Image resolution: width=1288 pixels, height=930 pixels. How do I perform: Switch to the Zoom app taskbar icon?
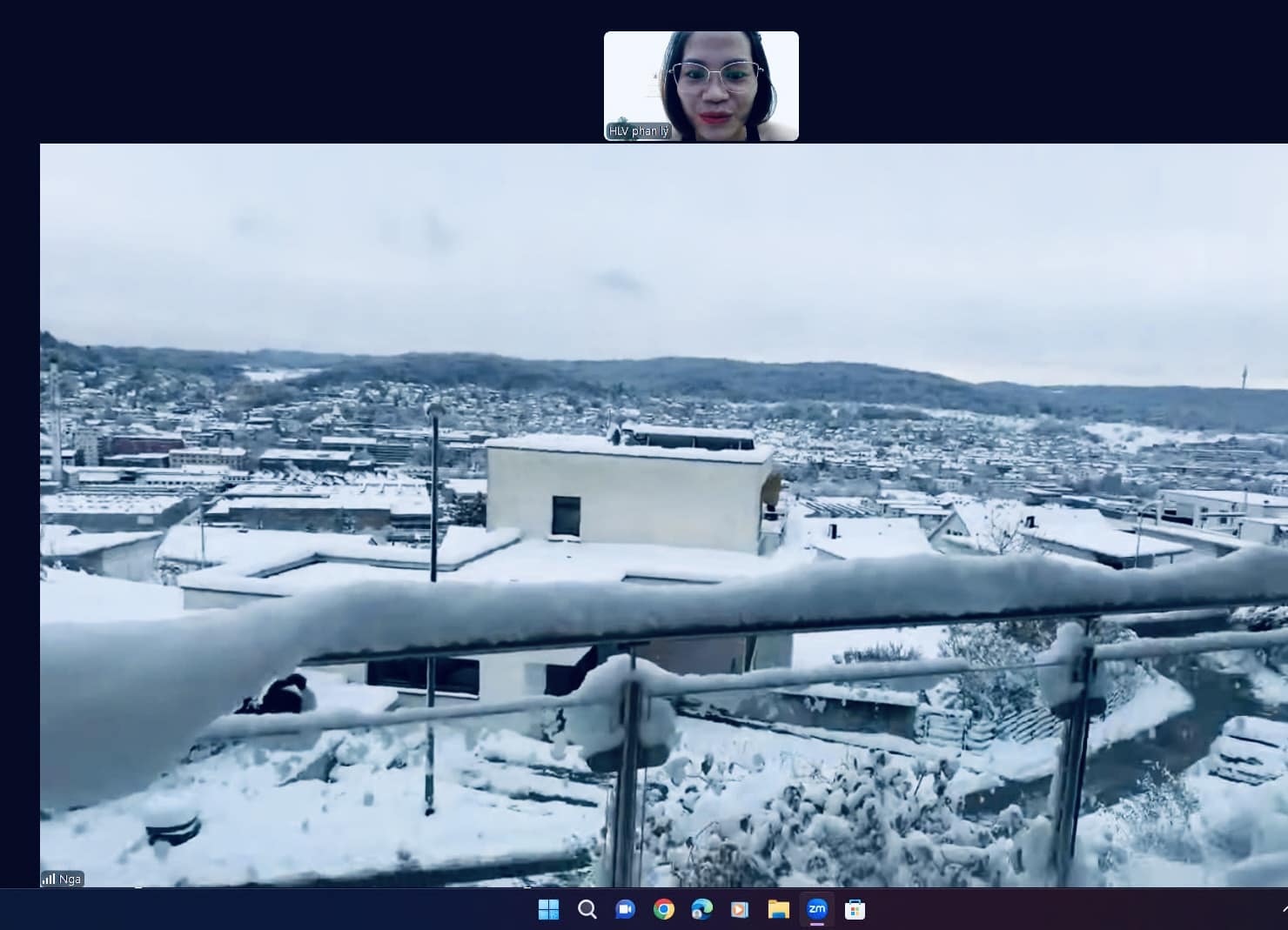point(817,909)
